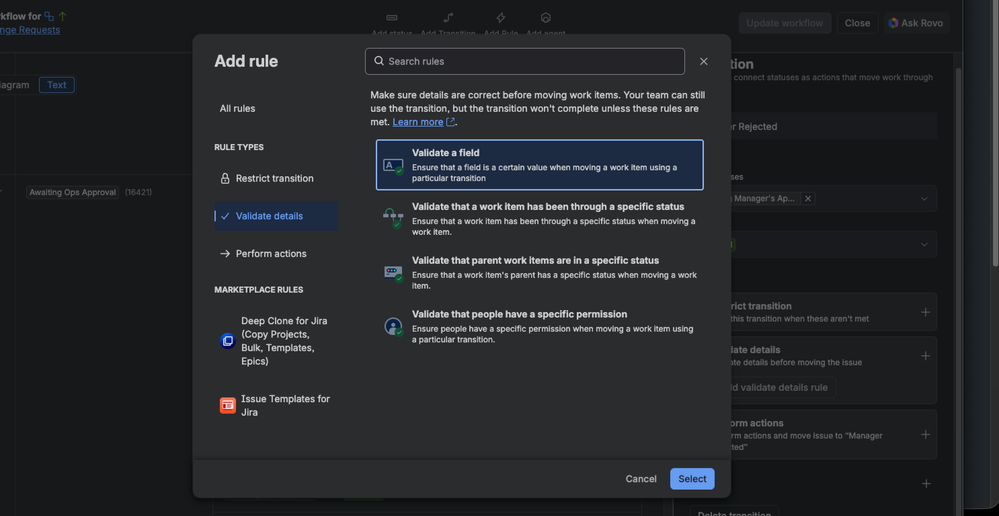Expand the second dropdown chevron in transition panel
999x516 pixels.
924,245
